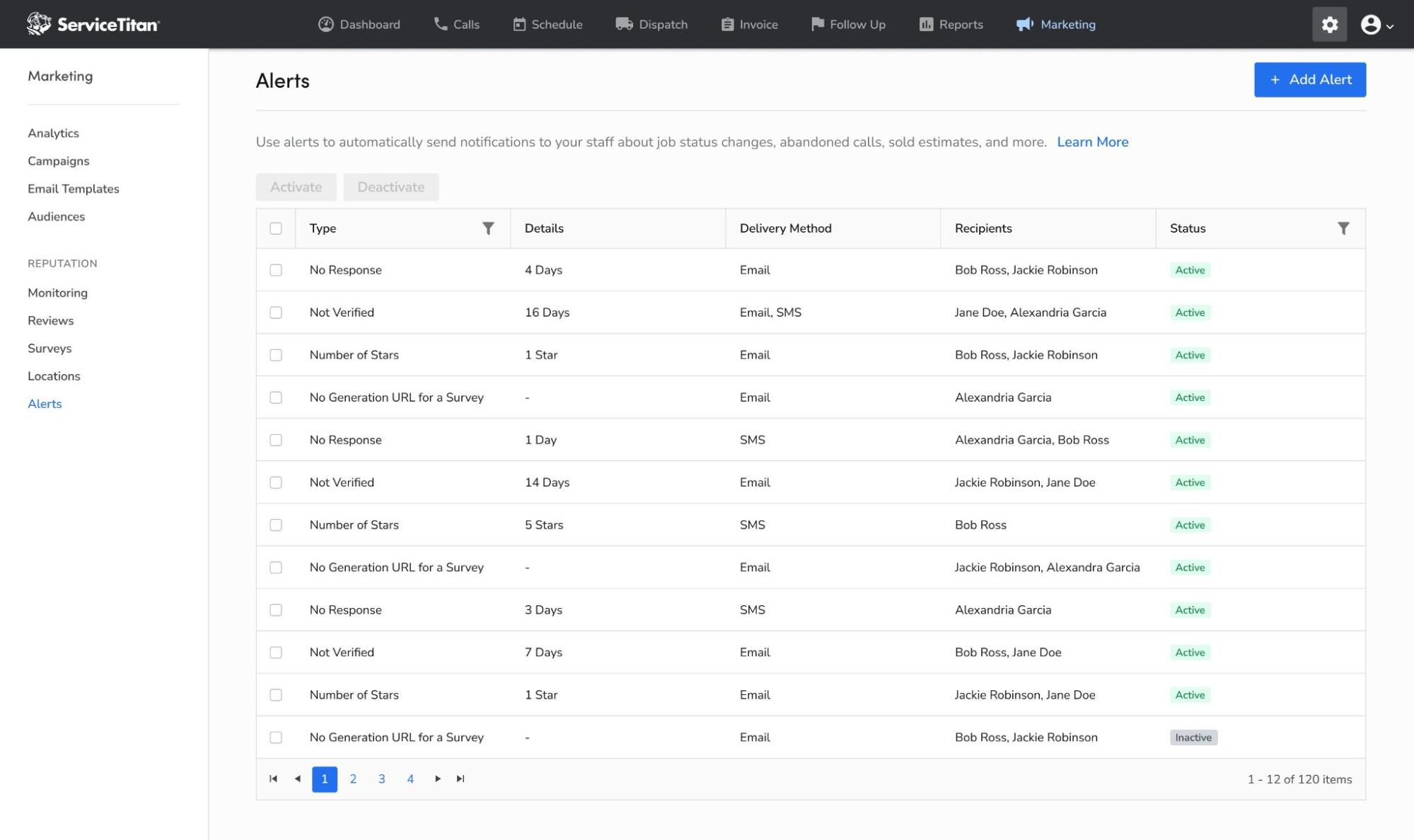Jump to first page arrow
The height and width of the screenshot is (840, 1414).
pyautogui.click(x=274, y=778)
